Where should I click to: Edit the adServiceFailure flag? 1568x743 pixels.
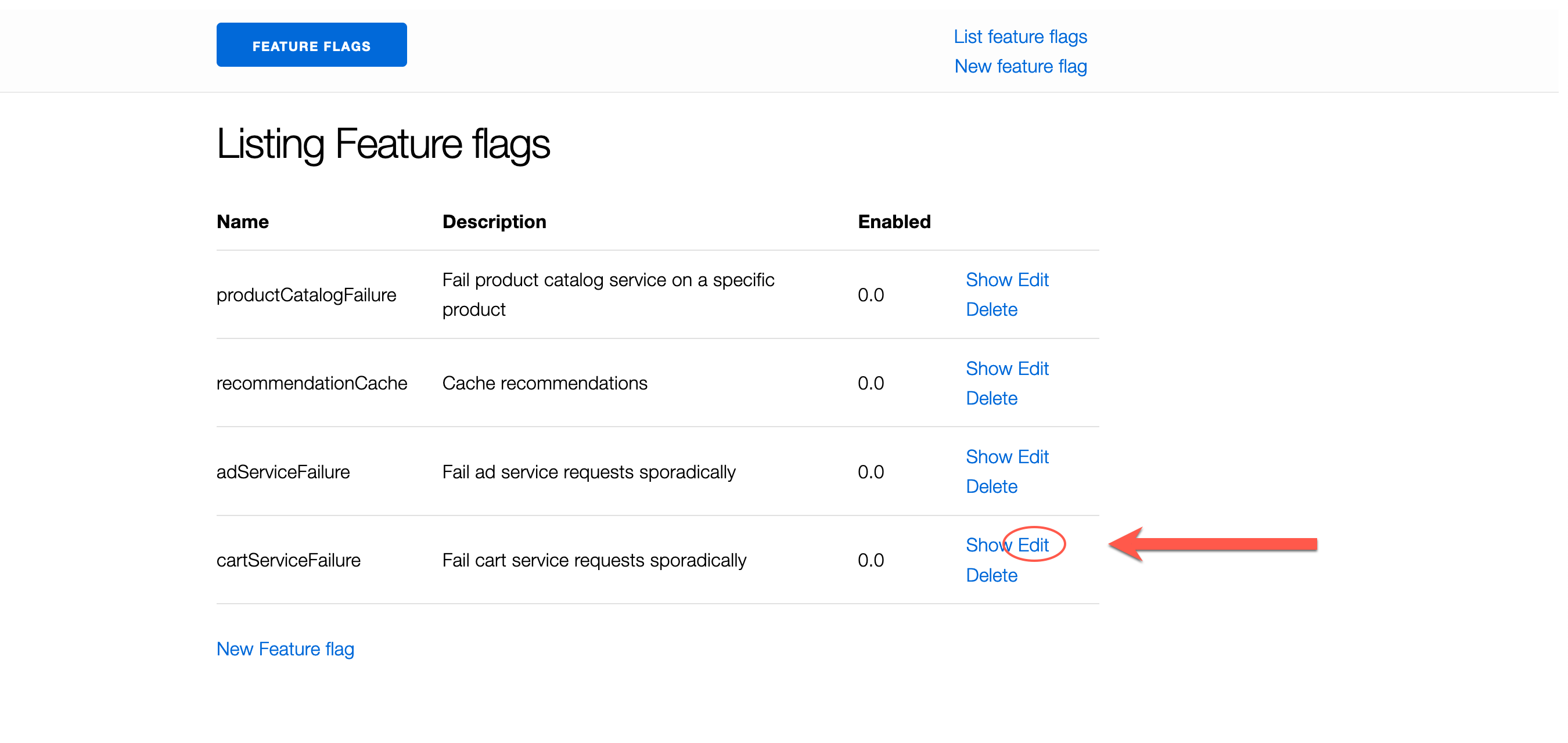pyautogui.click(x=1033, y=457)
